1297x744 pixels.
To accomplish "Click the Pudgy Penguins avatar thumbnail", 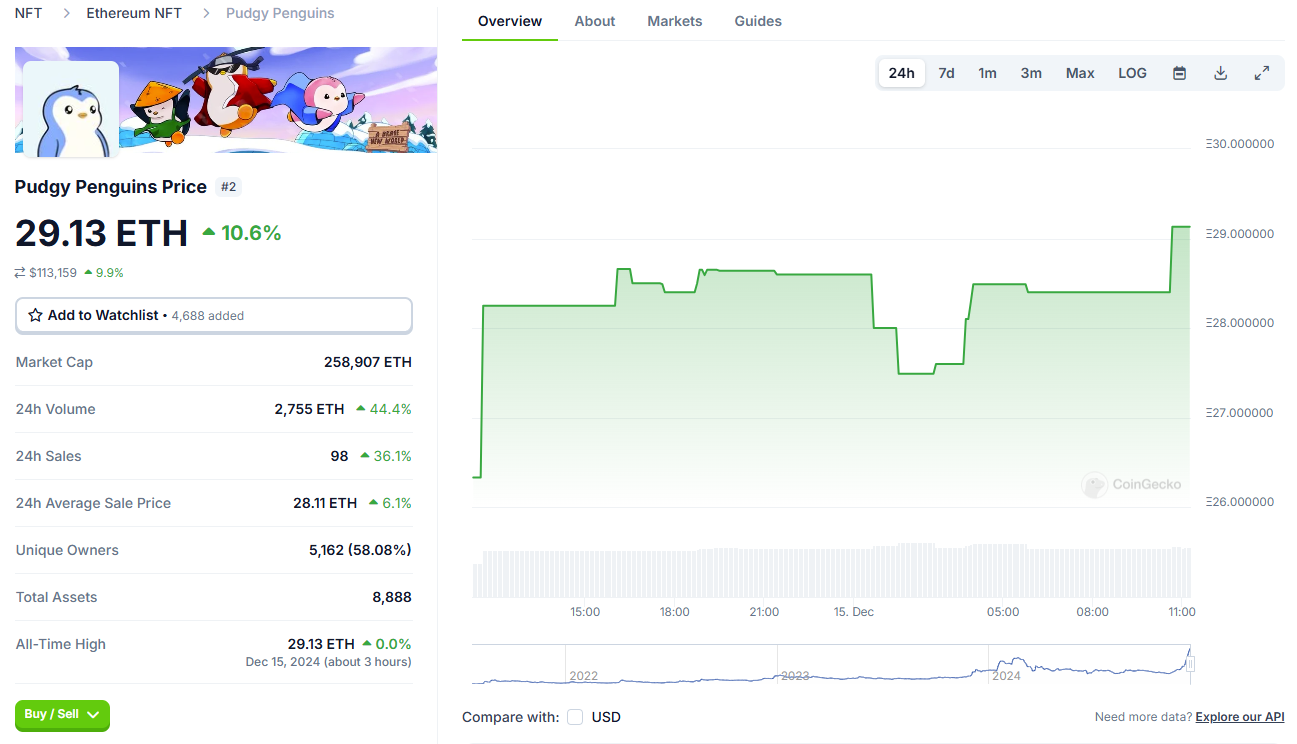I will pos(70,109).
